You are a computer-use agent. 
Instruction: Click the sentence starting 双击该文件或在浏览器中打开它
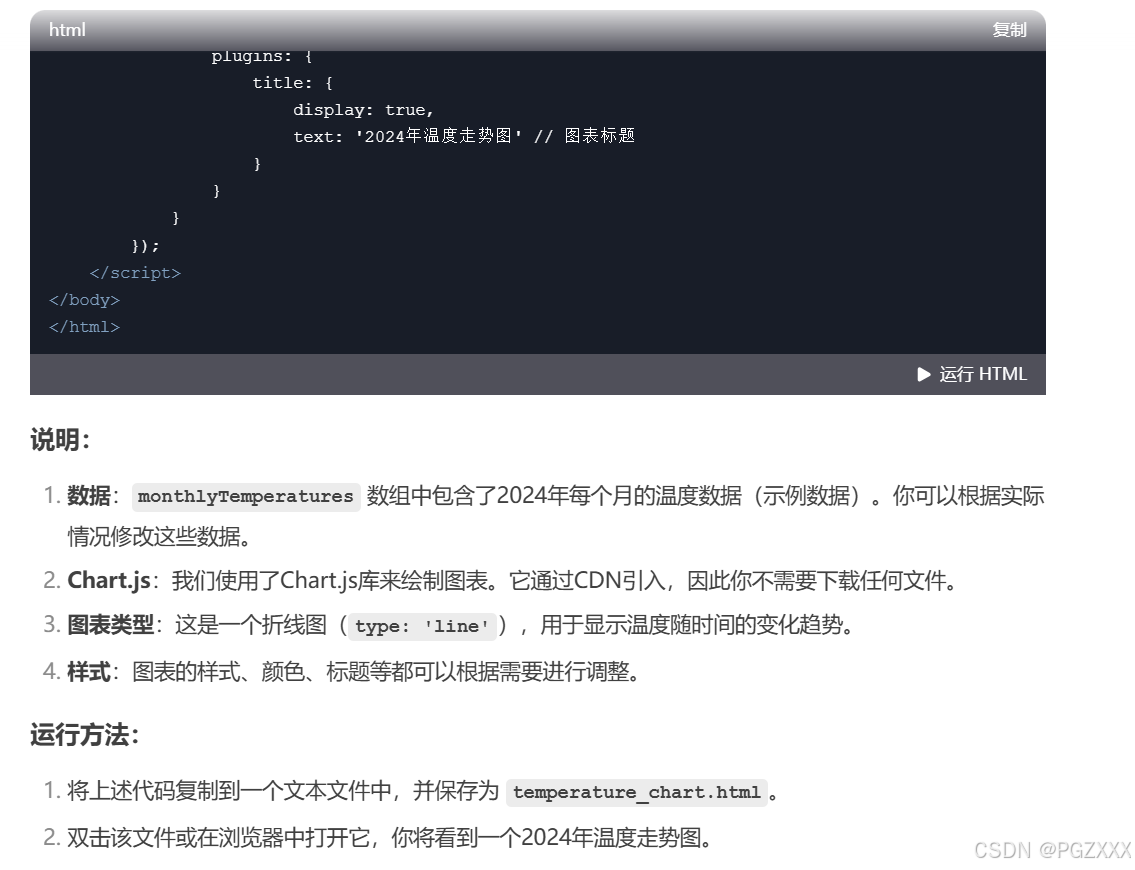pos(392,837)
